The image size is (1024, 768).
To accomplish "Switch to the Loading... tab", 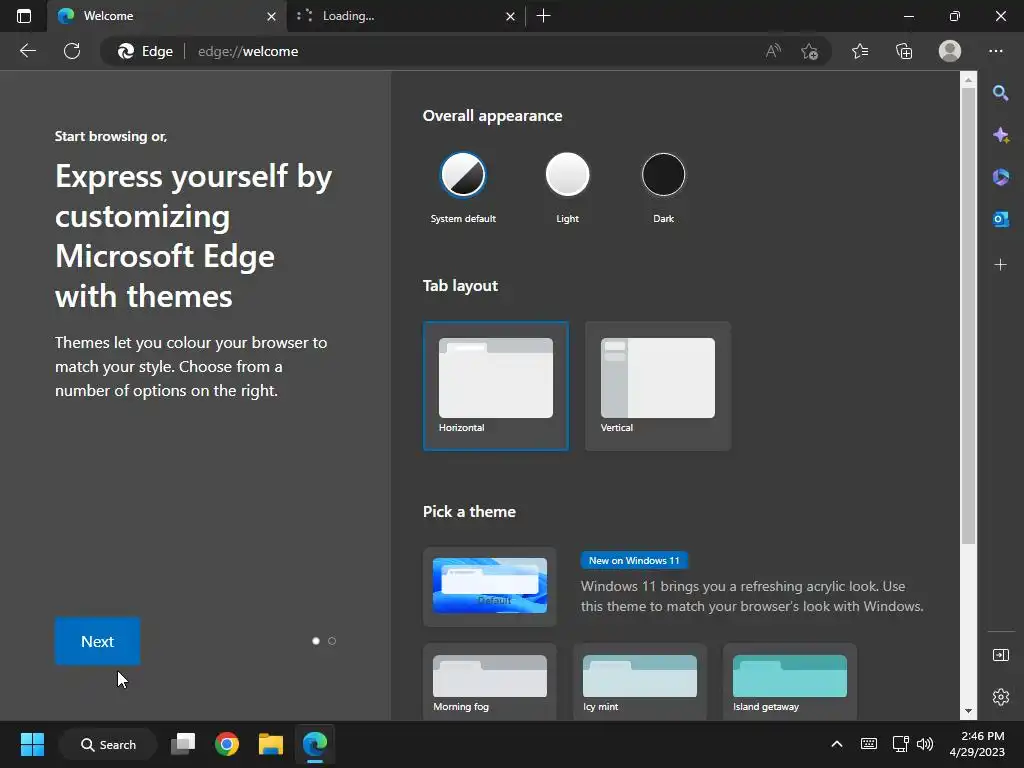I will [x=406, y=16].
